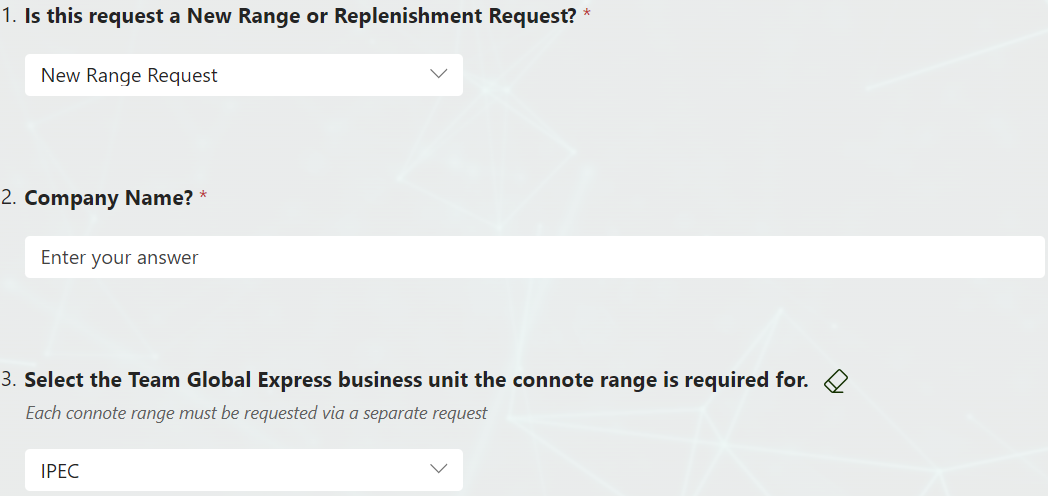Click the 'Company Name?' question label
Viewport: 1048px width, 496px height.
(x=109, y=198)
